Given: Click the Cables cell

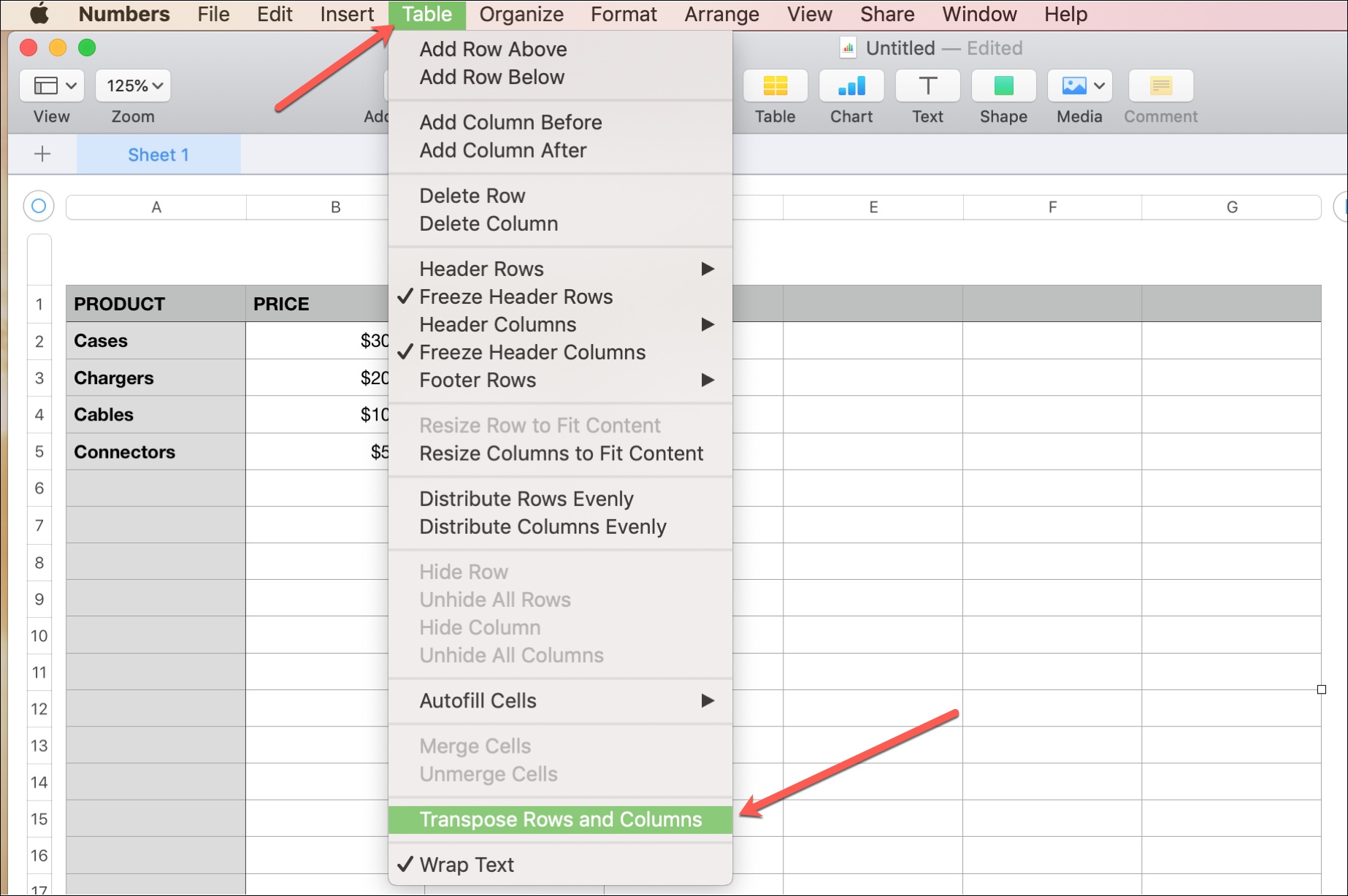Looking at the screenshot, I should click(156, 415).
